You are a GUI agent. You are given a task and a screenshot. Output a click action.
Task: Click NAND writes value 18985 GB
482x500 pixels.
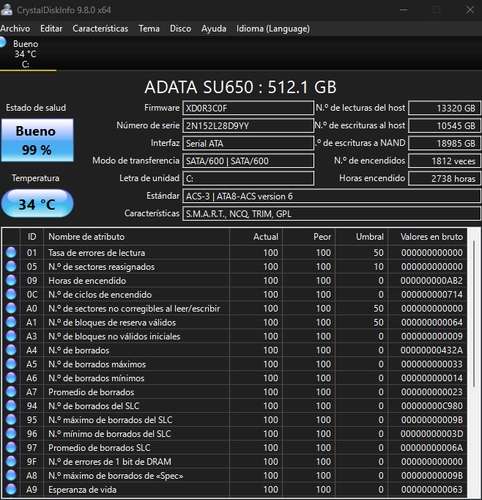coord(444,143)
